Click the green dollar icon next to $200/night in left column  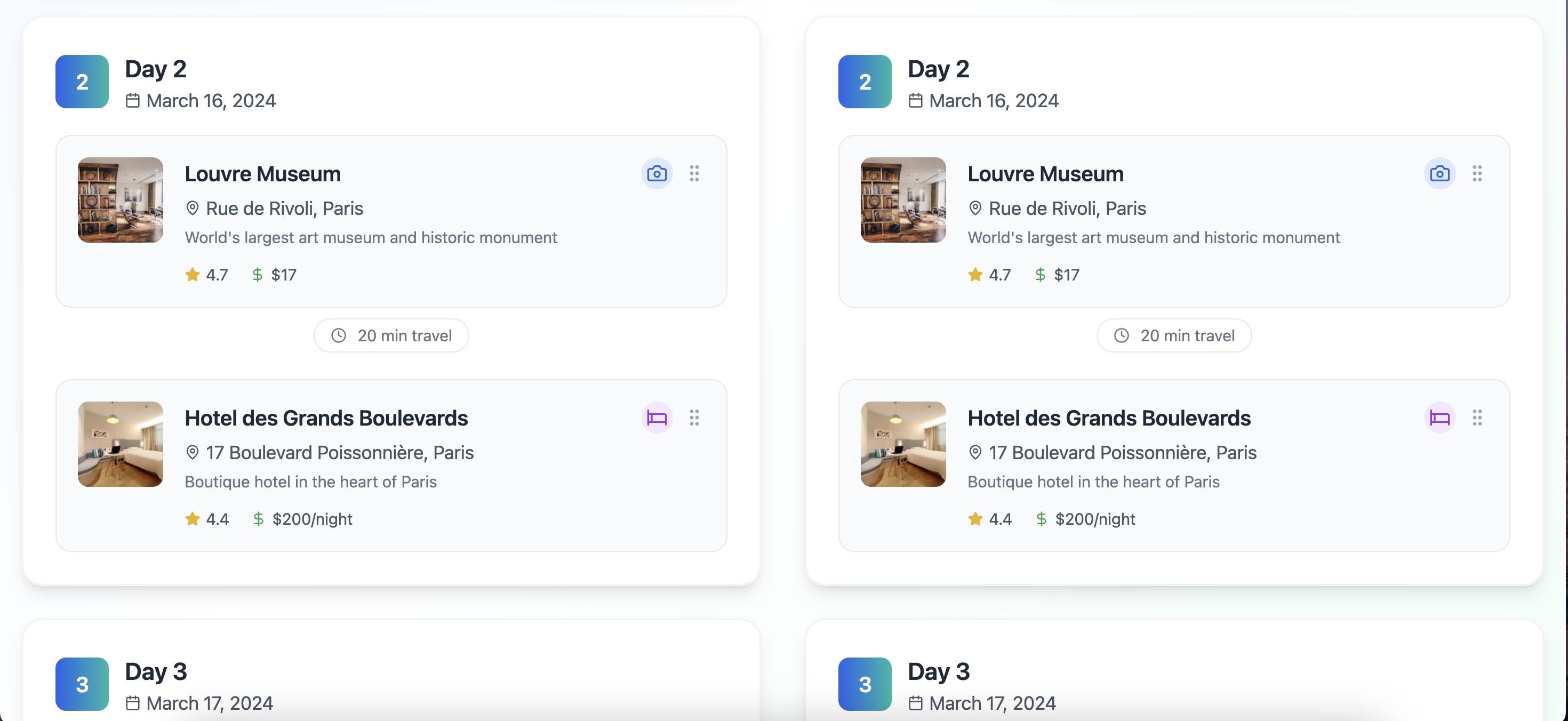[x=258, y=518]
